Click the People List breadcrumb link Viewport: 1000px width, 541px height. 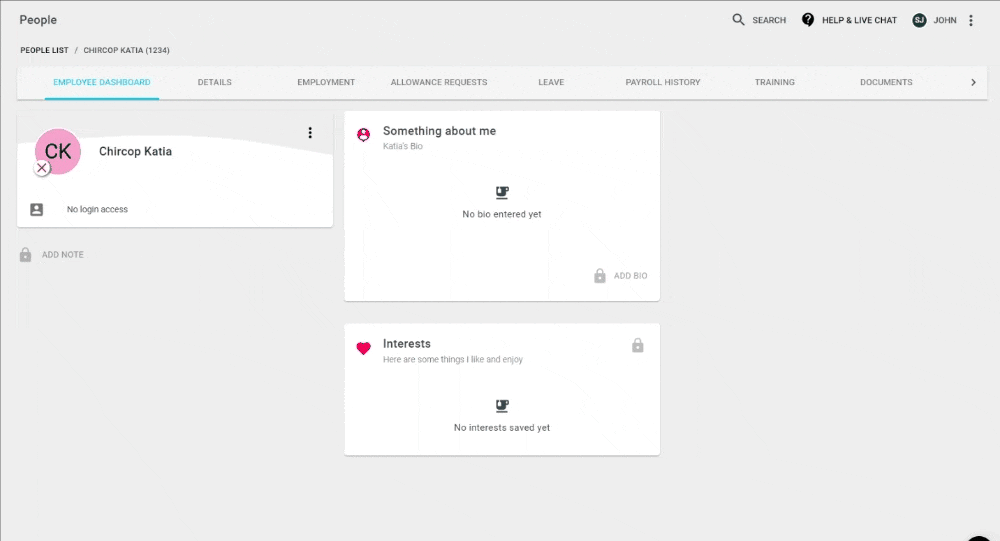coord(44,50)
